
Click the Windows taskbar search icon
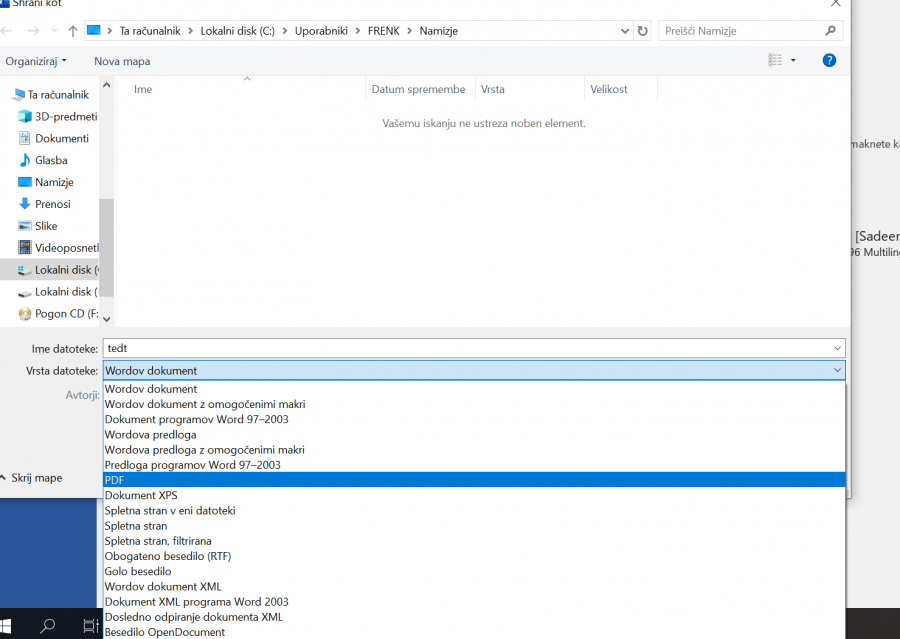[47, 626]
